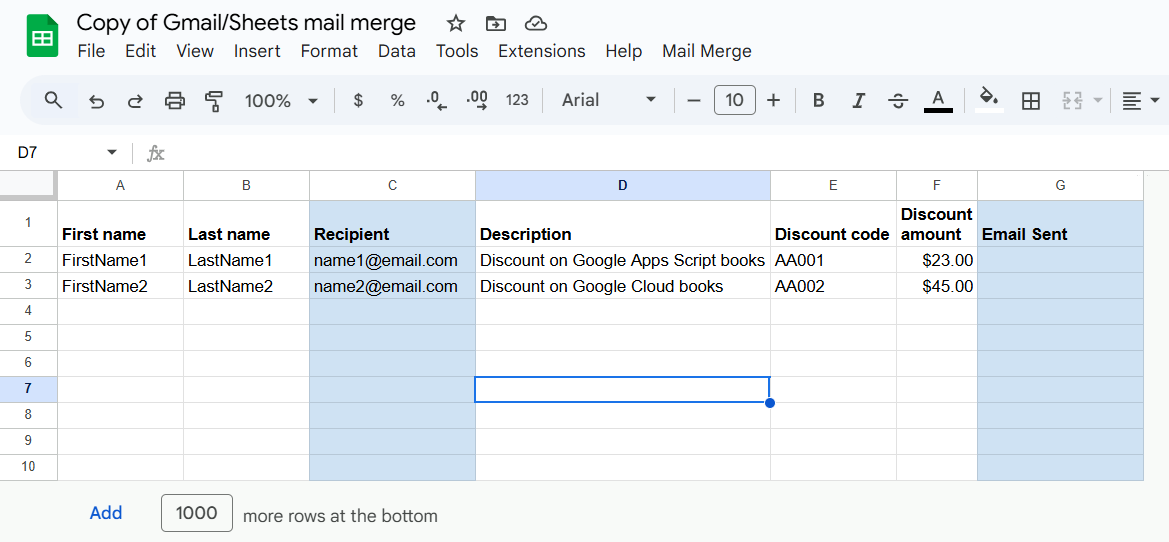Viewport: 1169px width, 542px height.
Task: Check cloud save status icon
Action: (x=536, y=24)
